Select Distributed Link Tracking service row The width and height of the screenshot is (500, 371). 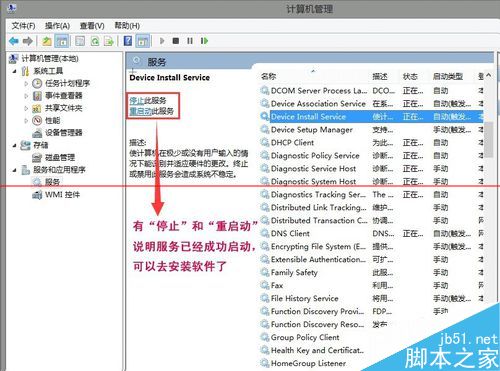click(x=372, y=207)
